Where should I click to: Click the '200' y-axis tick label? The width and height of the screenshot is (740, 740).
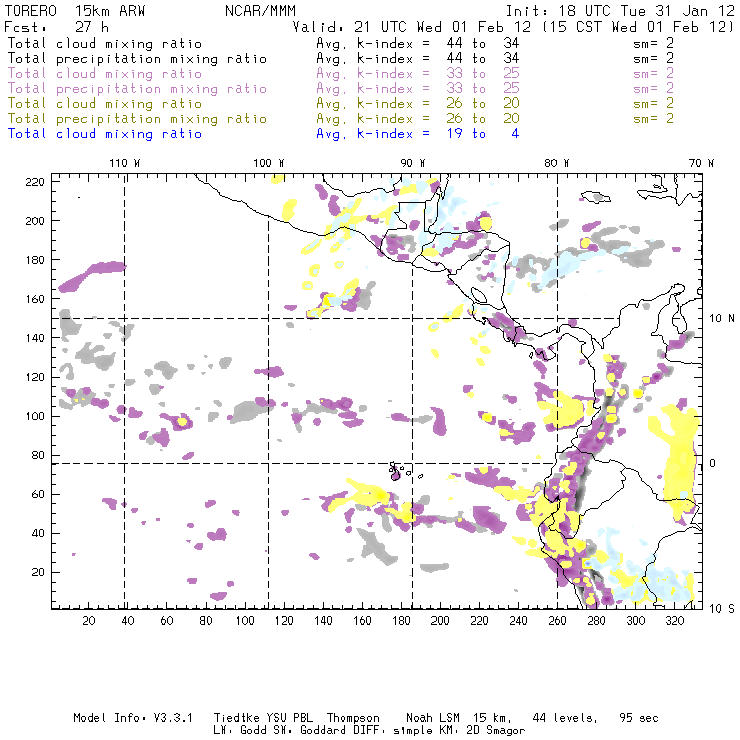(x=35, y=221)
